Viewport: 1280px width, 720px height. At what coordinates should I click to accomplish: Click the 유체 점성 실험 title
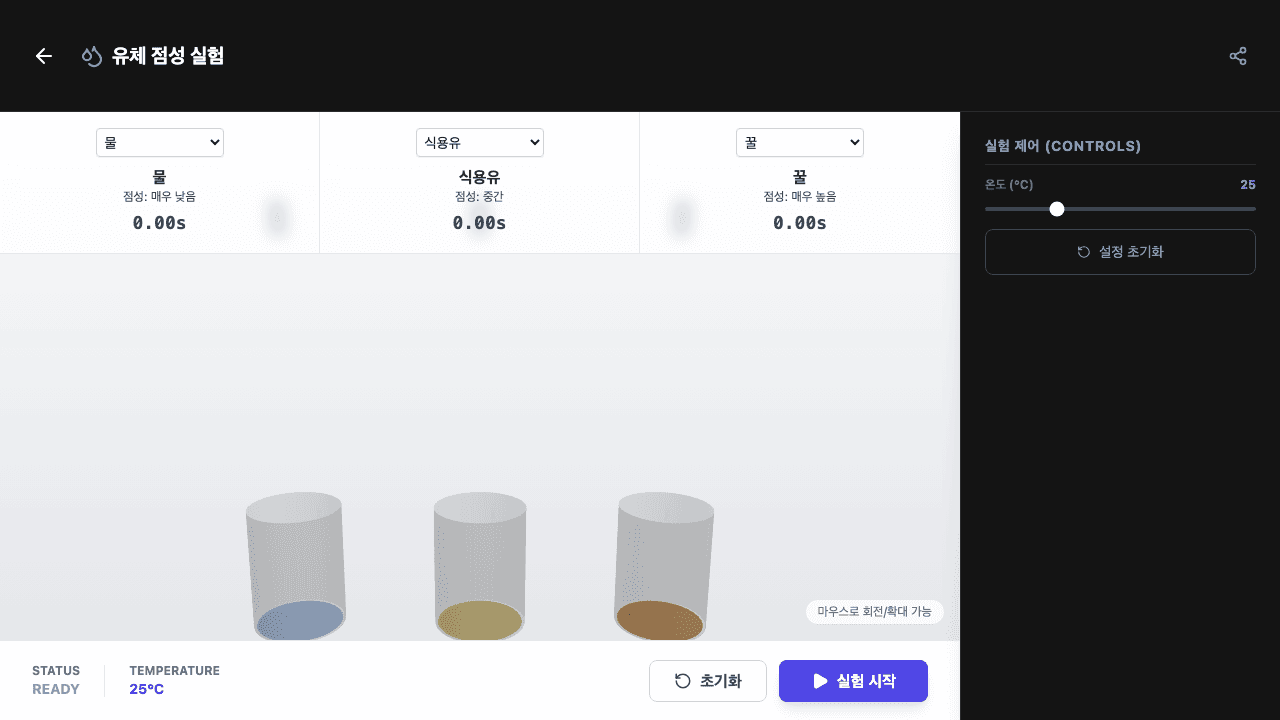pos(168,56)
